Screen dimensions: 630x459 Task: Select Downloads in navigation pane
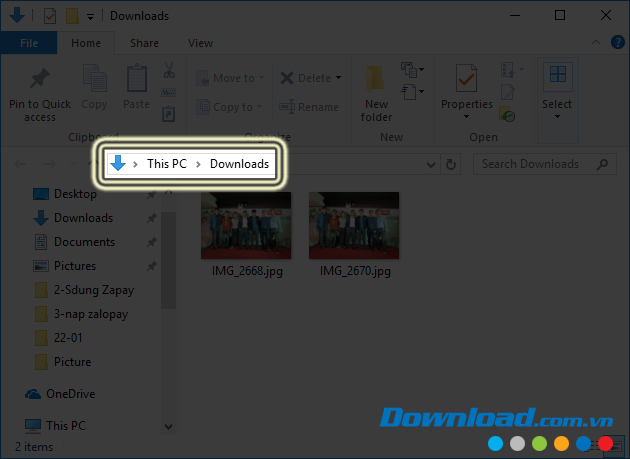[x=83, y=218]
